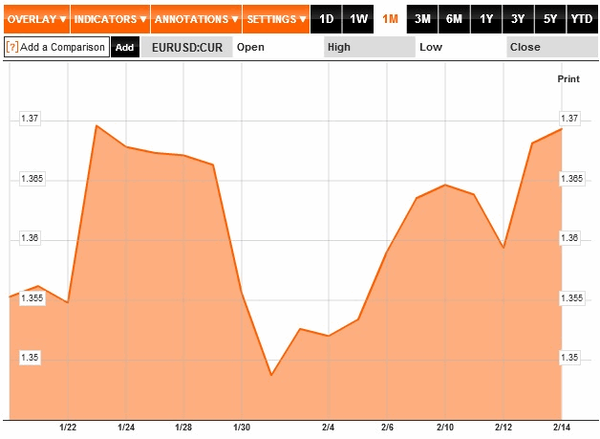
Task: Click the 1/22 date label
Action: [68, 428]
